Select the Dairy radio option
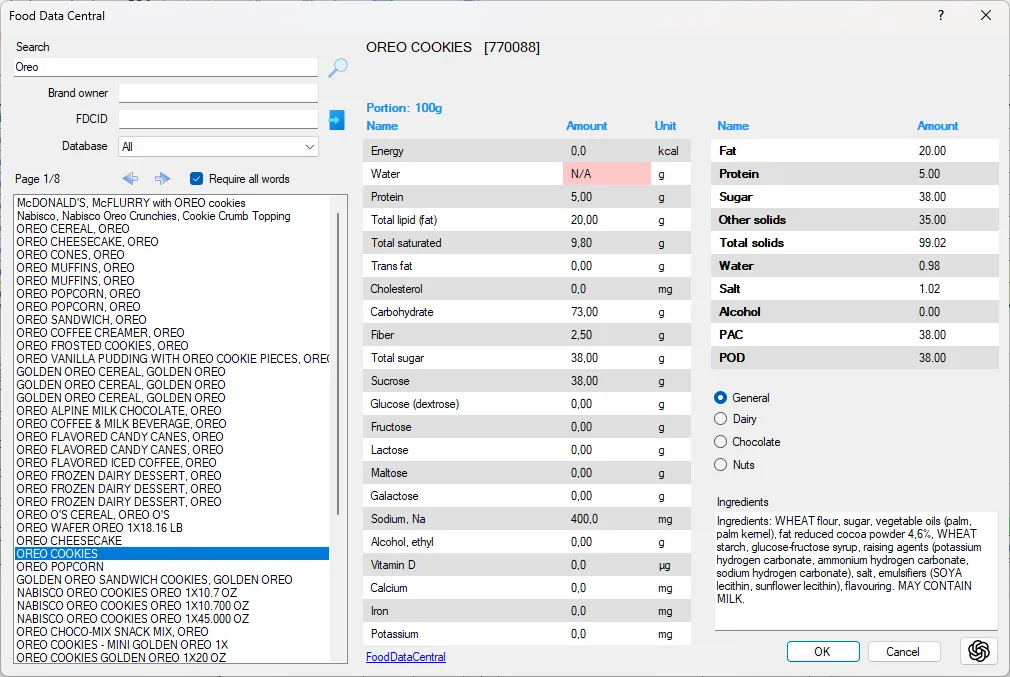 pos(720,419)
